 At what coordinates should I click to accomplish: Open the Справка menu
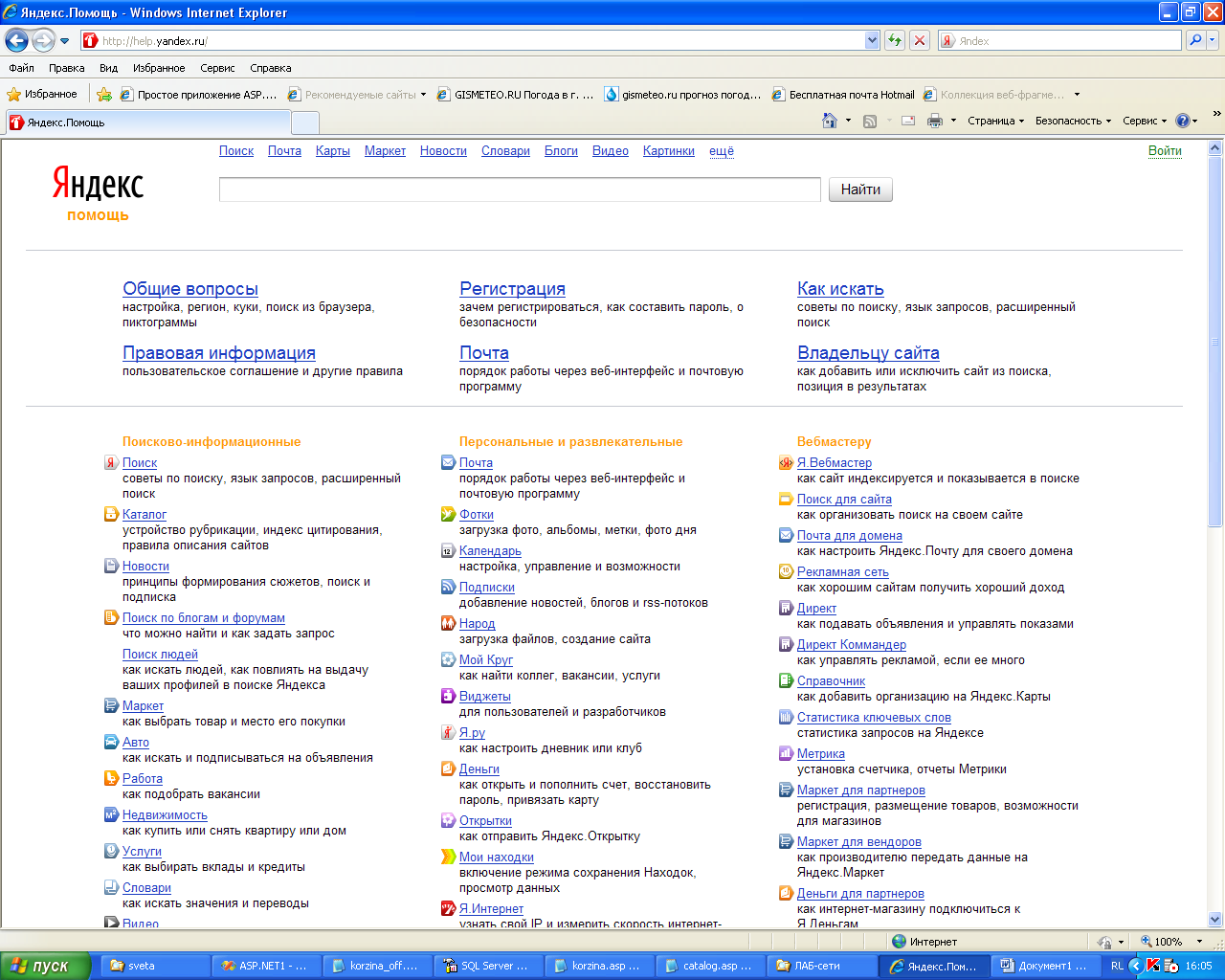pos(271,68)
